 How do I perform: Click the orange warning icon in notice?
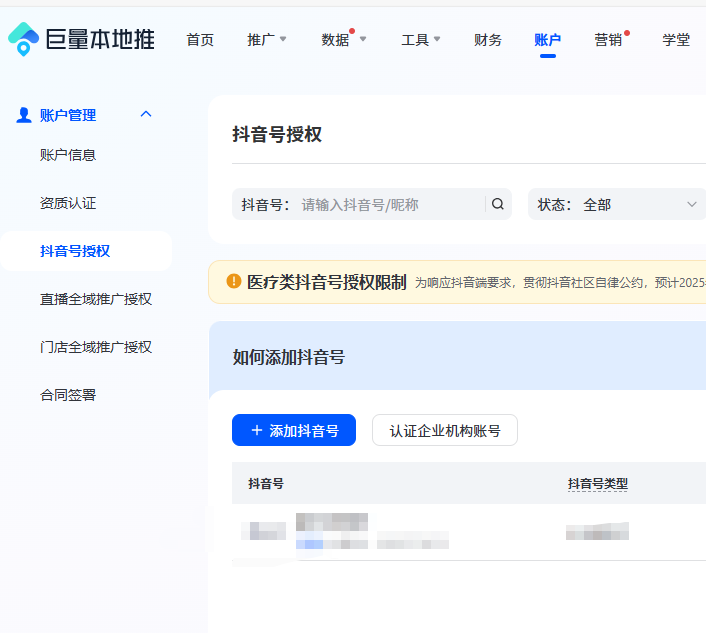click(234, 281)
